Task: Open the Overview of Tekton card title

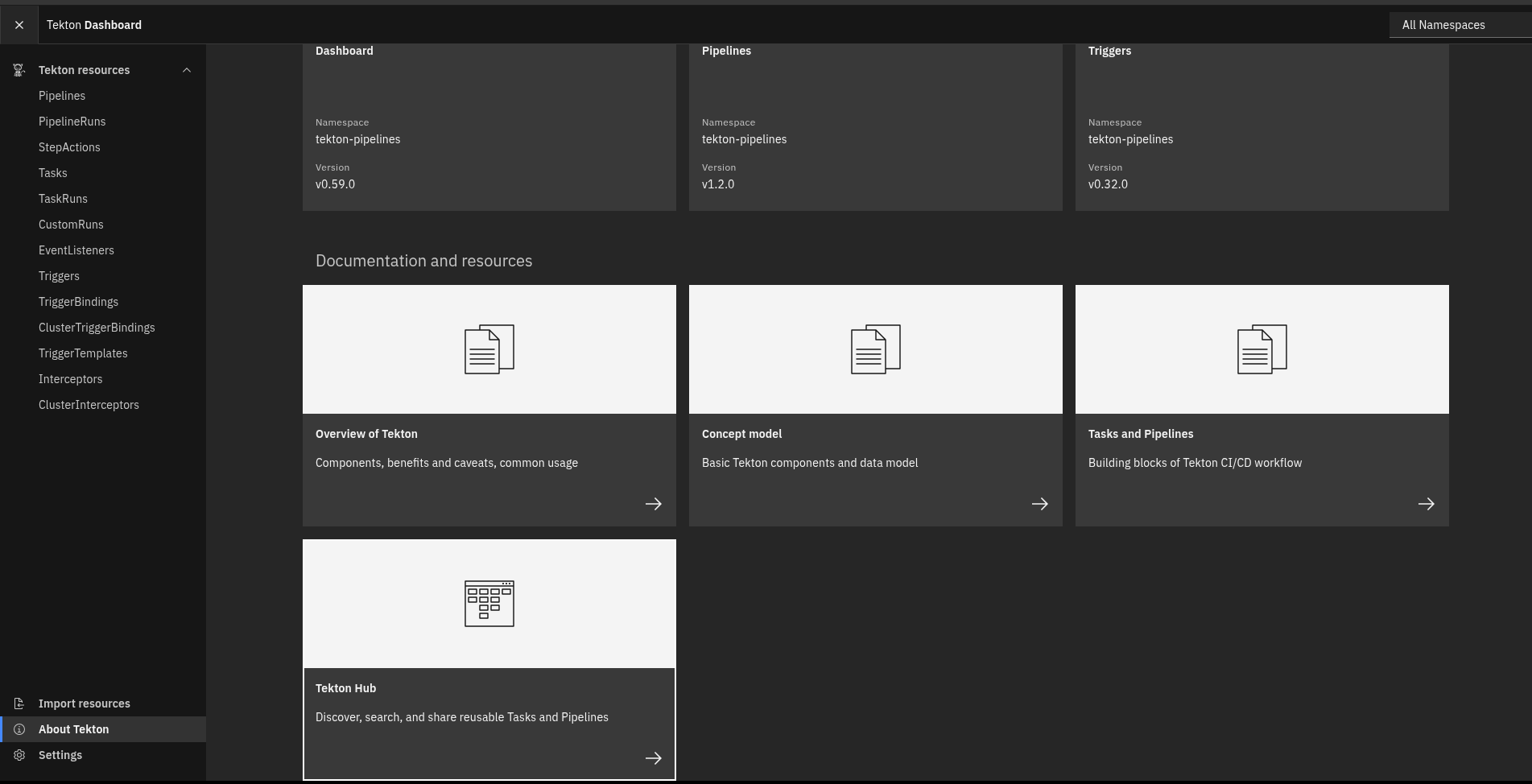Action: [366, 434]
